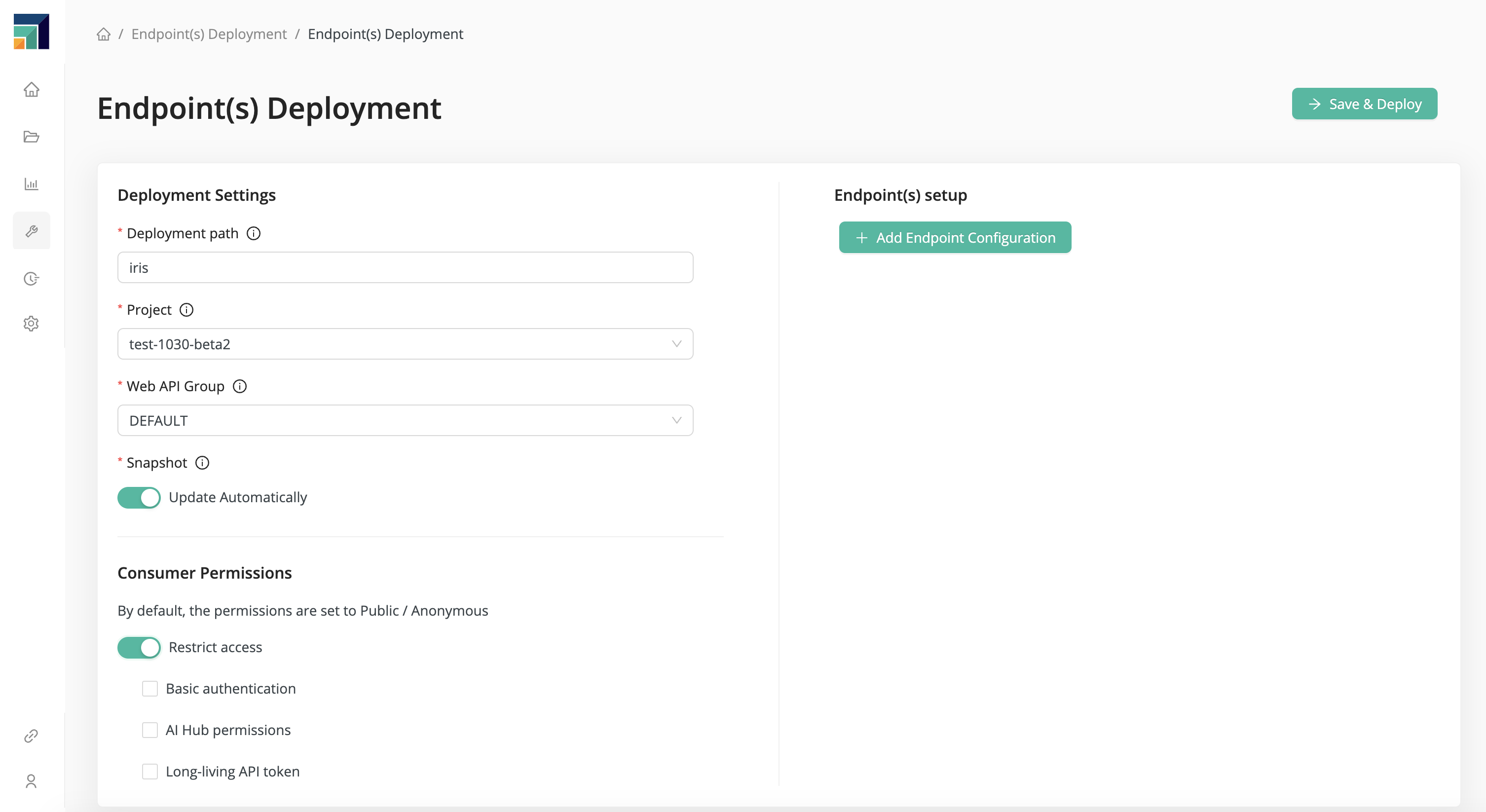Open the projects folder icon in sidebar

(x=31, y=137)
